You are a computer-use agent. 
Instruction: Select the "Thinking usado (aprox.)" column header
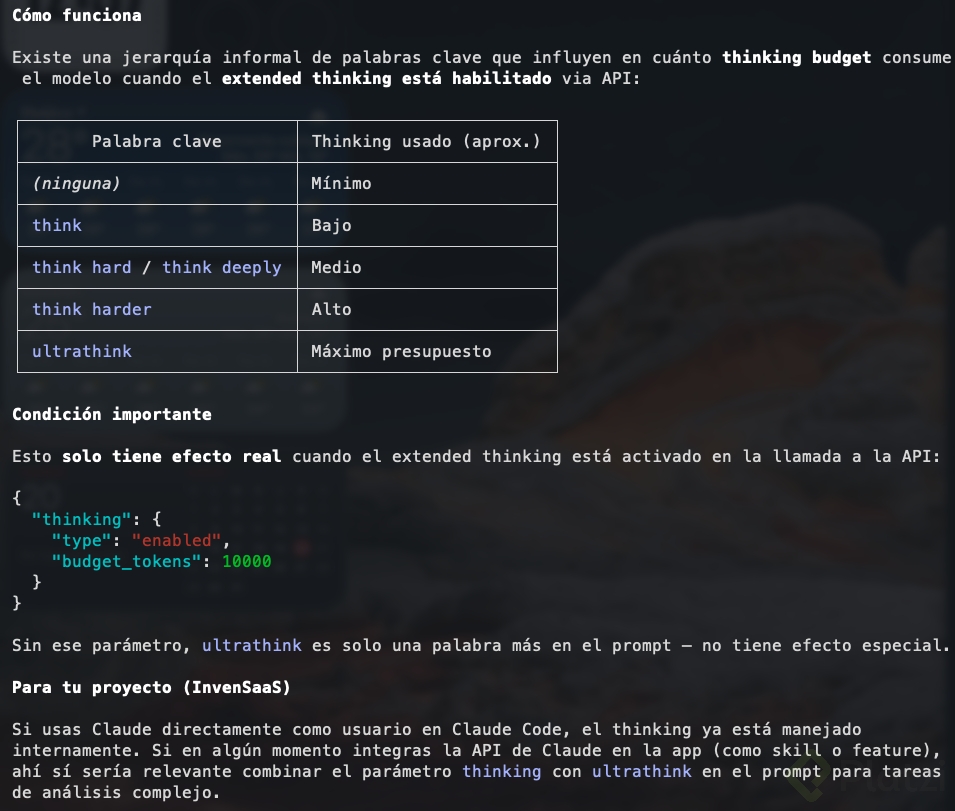point(426,142)
